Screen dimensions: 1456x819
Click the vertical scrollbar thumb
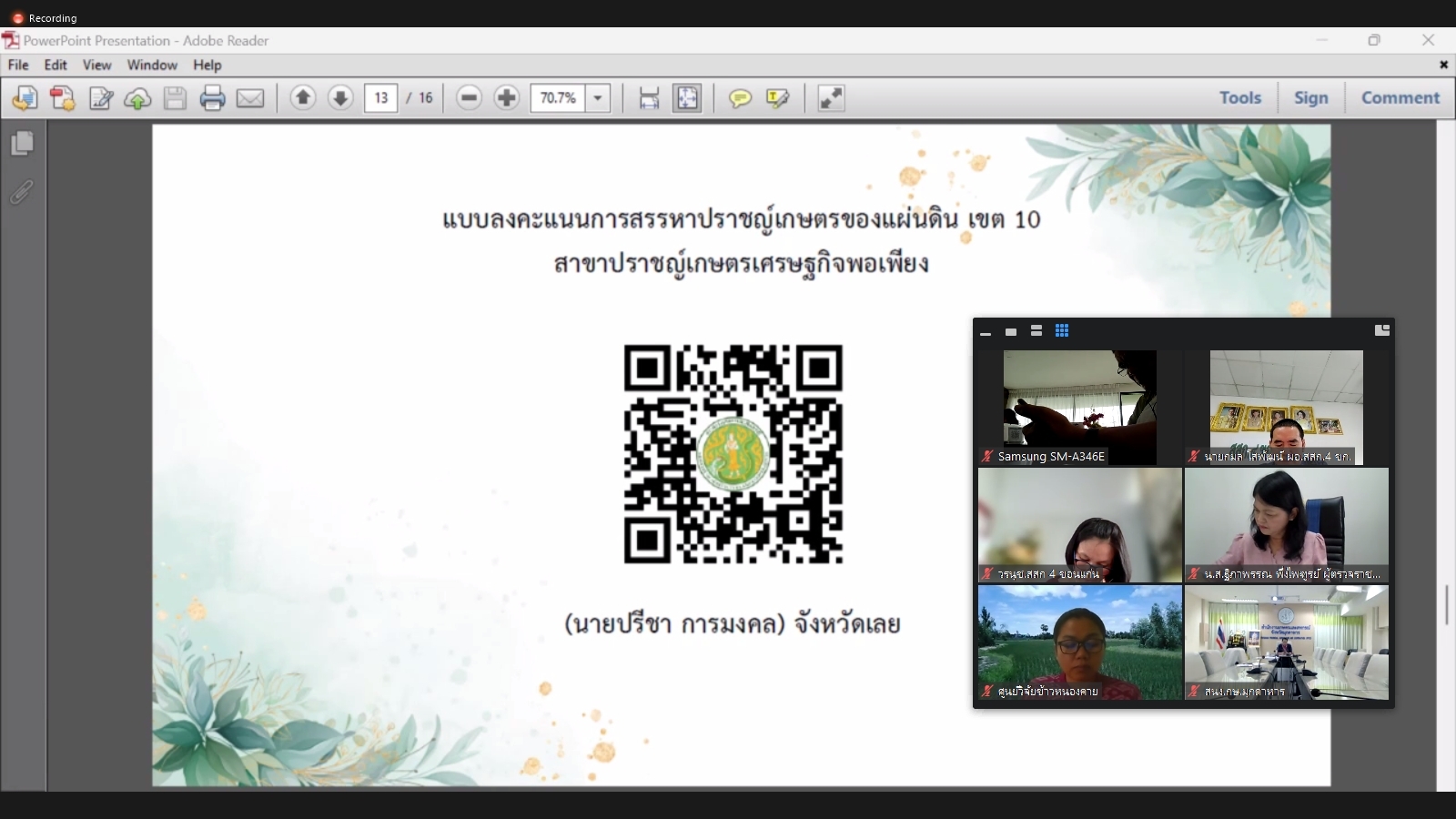pos(1446,604)
